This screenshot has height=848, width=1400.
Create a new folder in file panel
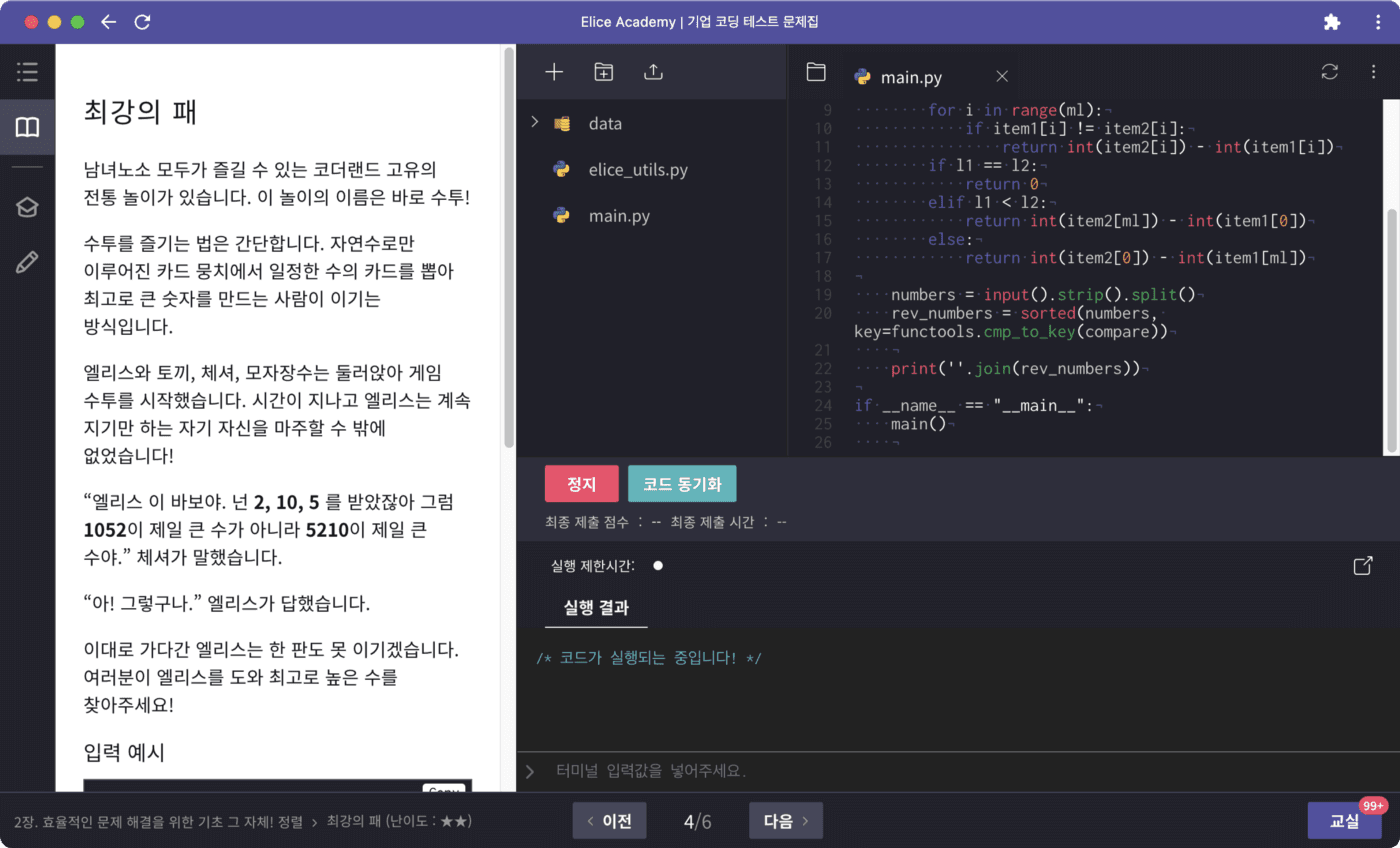pyautogui.click(x=603, y=71)
